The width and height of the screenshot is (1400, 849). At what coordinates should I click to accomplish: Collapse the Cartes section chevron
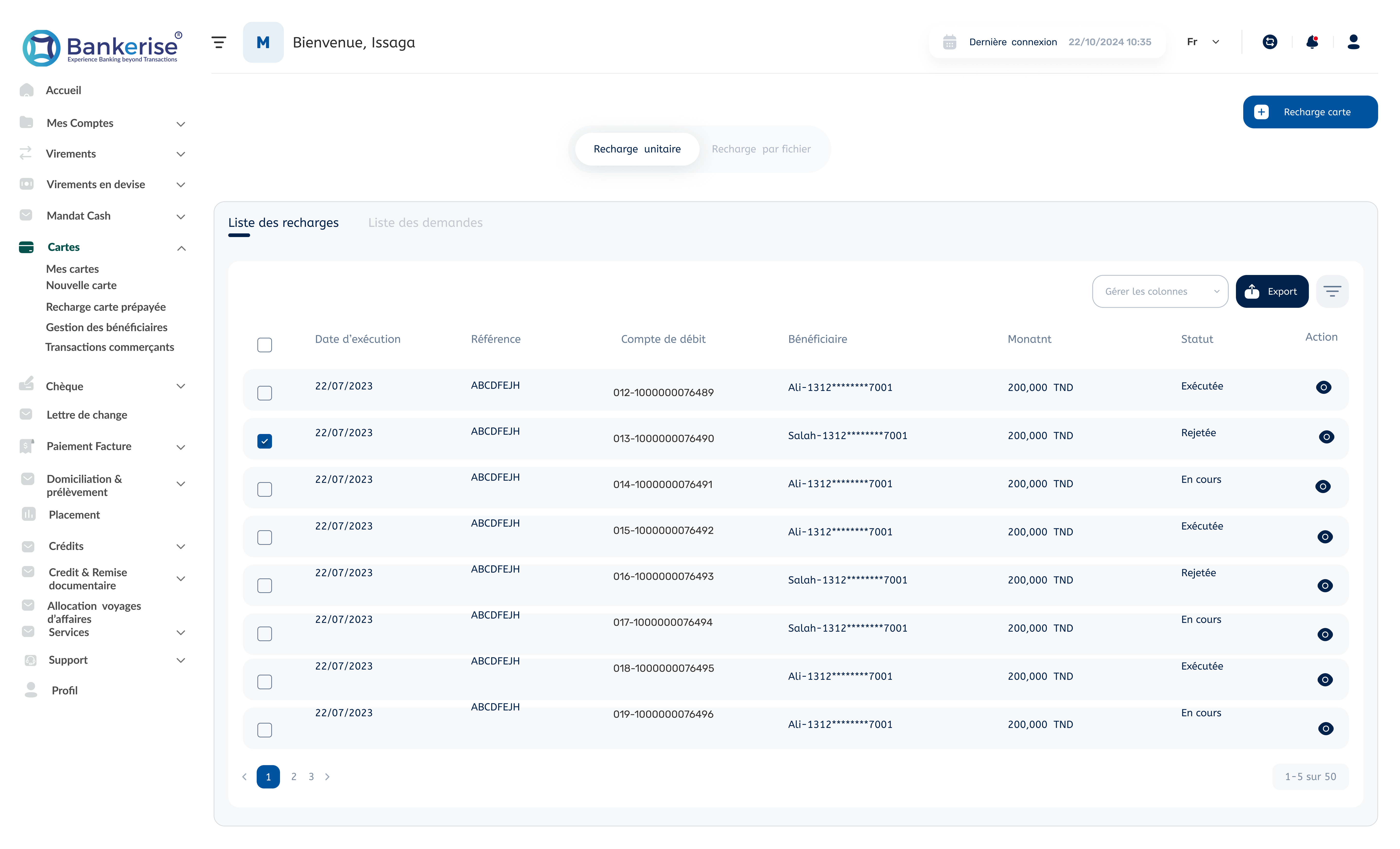[181, 248]
